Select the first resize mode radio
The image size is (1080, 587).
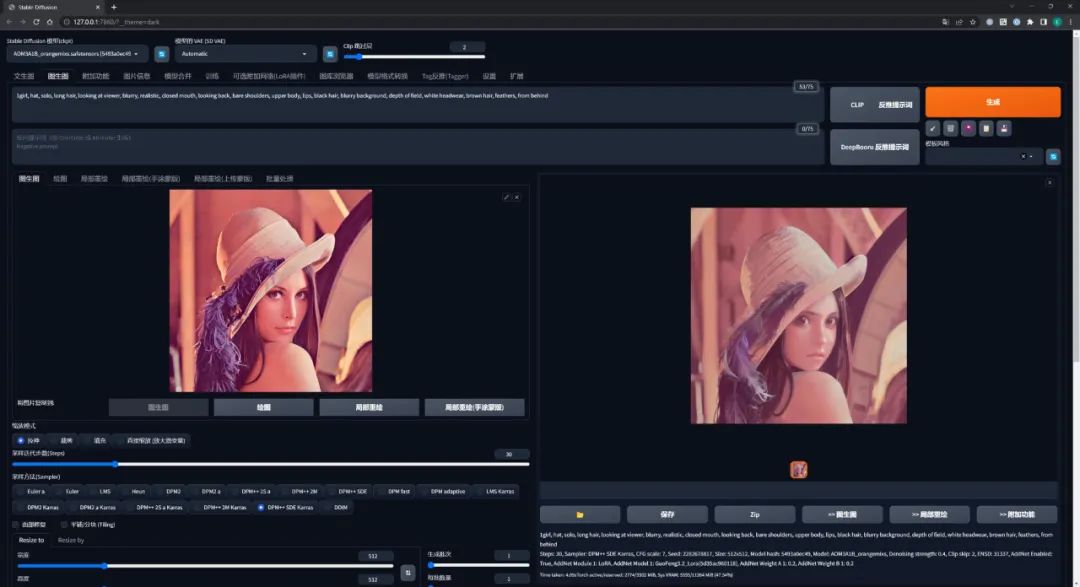click(21, 440)
